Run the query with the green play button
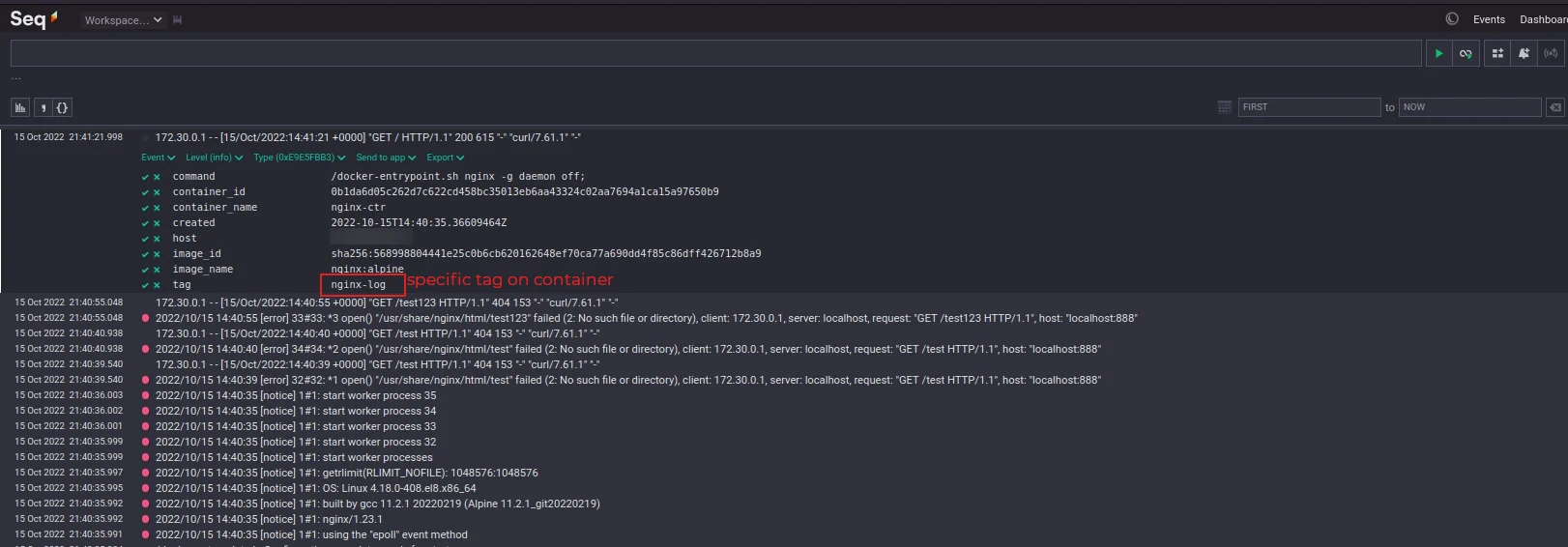This screenshot has width=1568, height=547. pyautogui.click(x=1438, y=53)
